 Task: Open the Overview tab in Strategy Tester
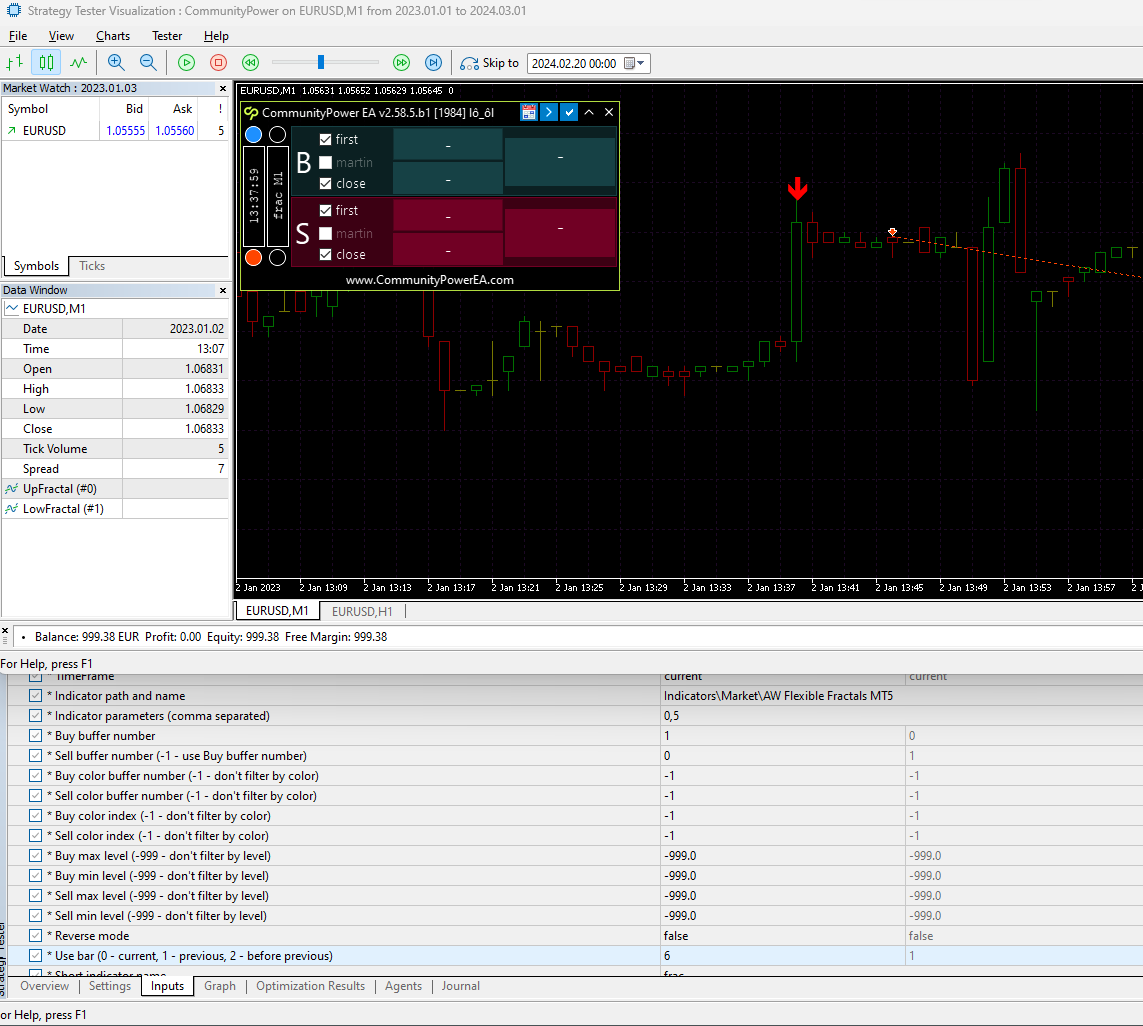44,986
